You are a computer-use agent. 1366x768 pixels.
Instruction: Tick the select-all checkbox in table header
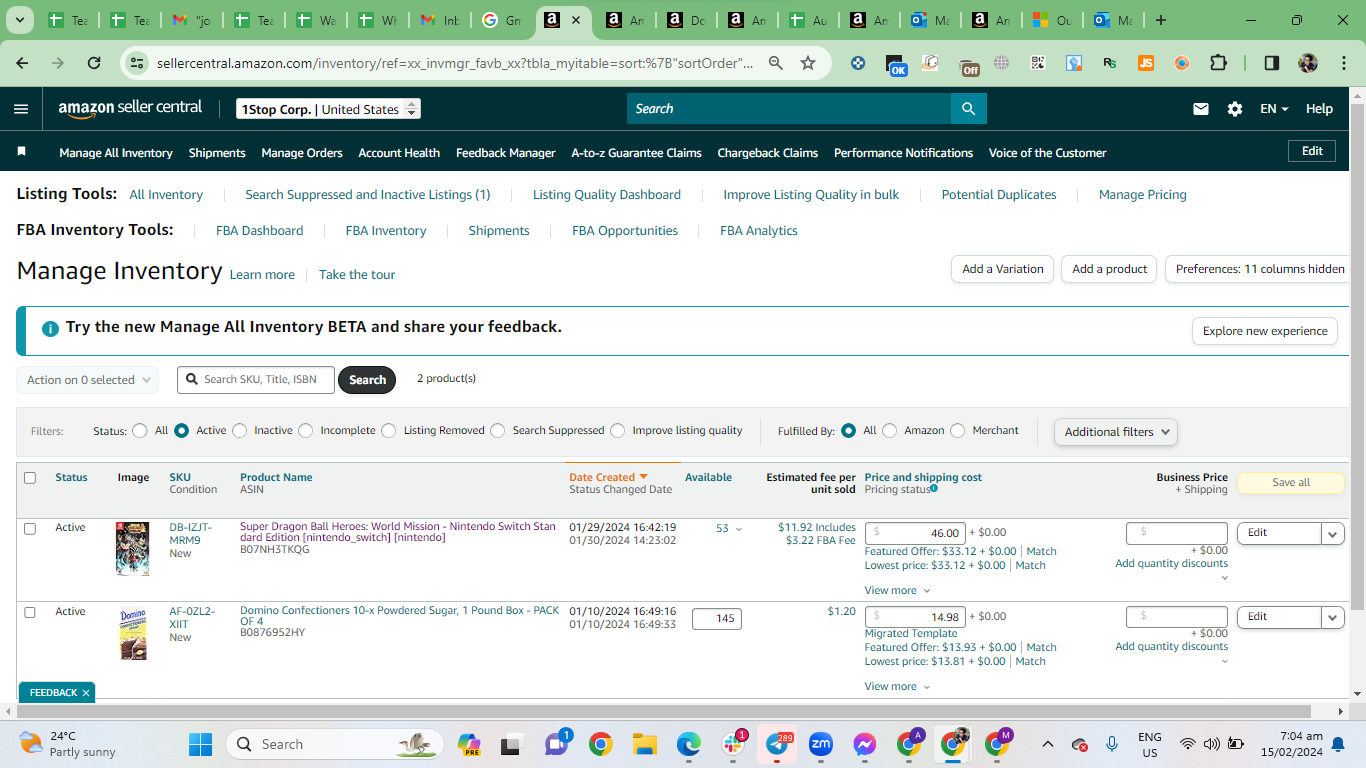click(x=30, y=478)
